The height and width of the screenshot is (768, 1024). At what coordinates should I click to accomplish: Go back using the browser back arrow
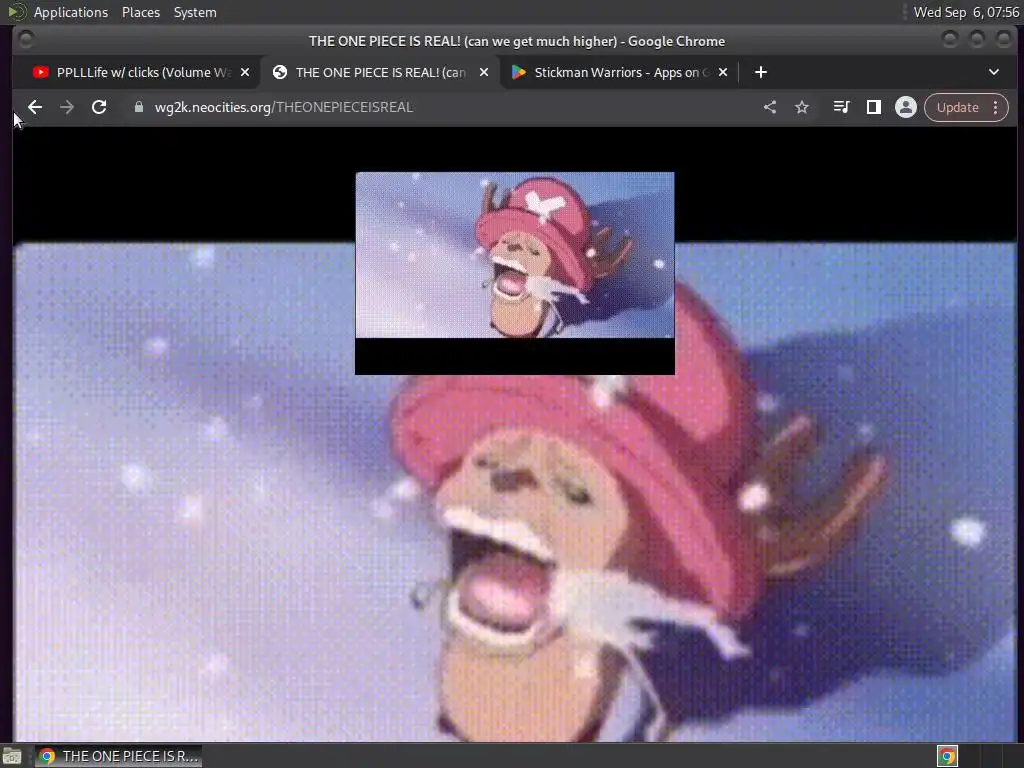(35, 107)
